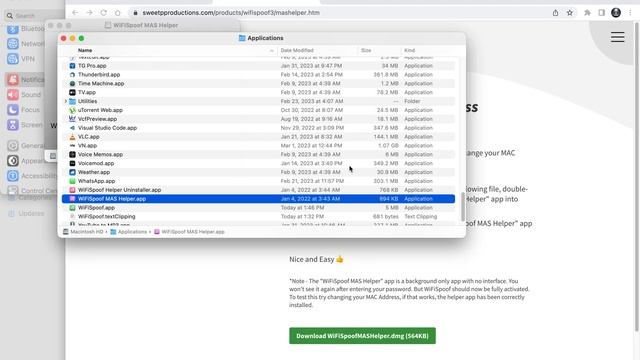The image size is (640, 360).
Task: Sort by the Date Modified column
Action: click(x=297, y=50)
